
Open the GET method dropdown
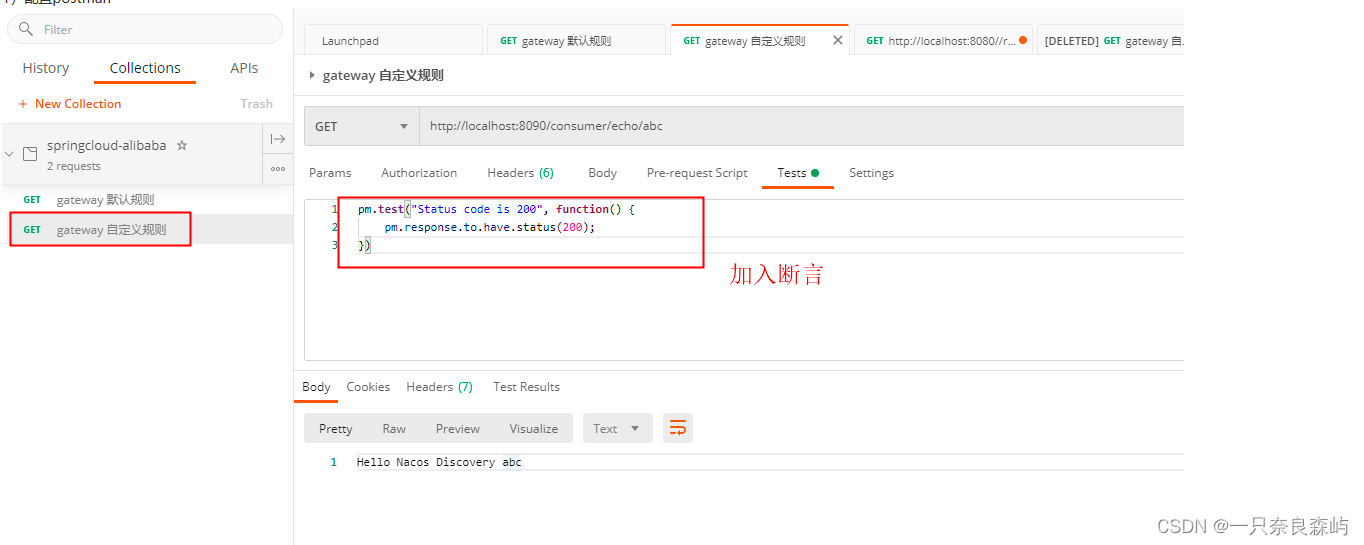[362, 126]
